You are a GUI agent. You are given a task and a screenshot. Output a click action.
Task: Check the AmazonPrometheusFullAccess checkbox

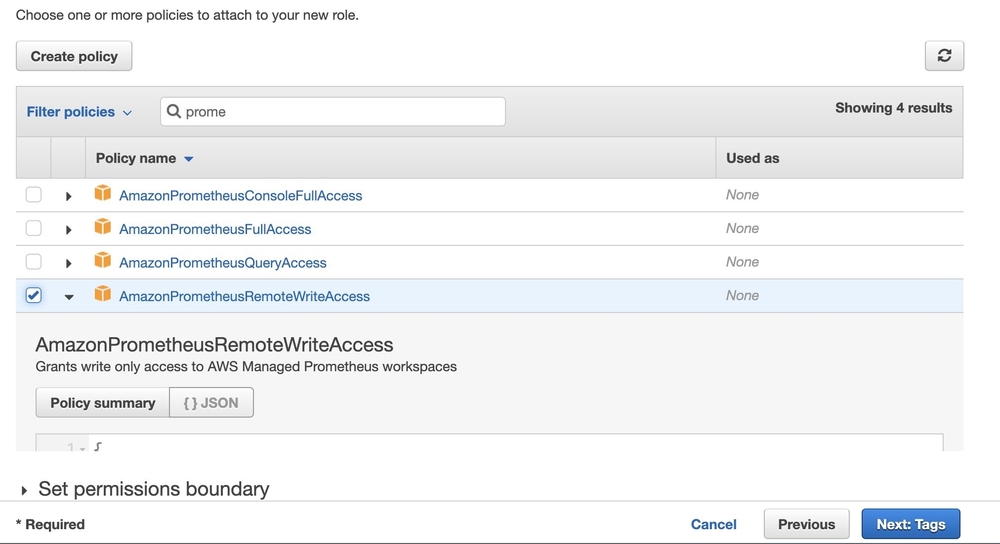(x=33, y=228)
